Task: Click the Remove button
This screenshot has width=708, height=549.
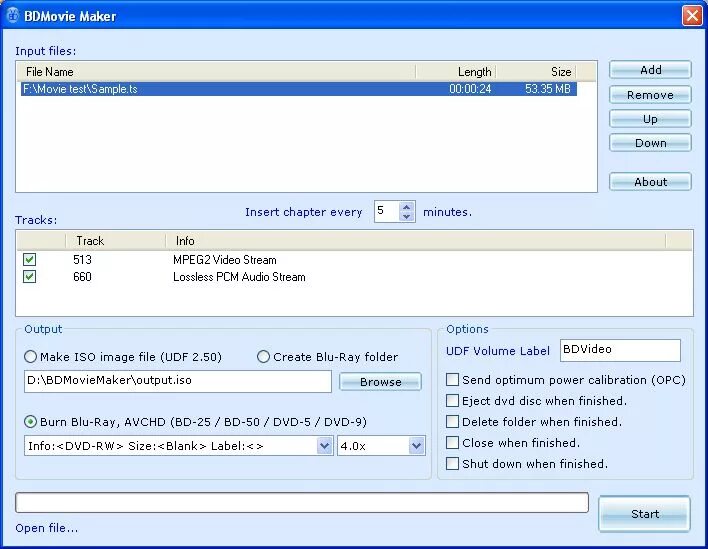Action: (650, 95)
